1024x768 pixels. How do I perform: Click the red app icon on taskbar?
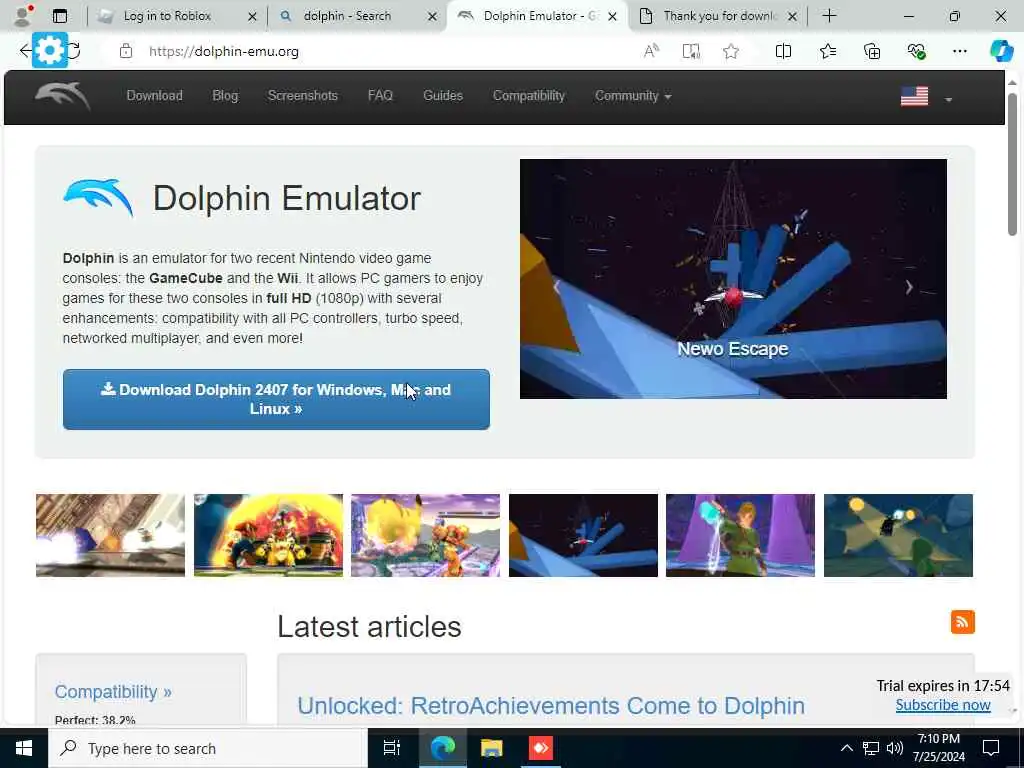click(x=541, y=748)
